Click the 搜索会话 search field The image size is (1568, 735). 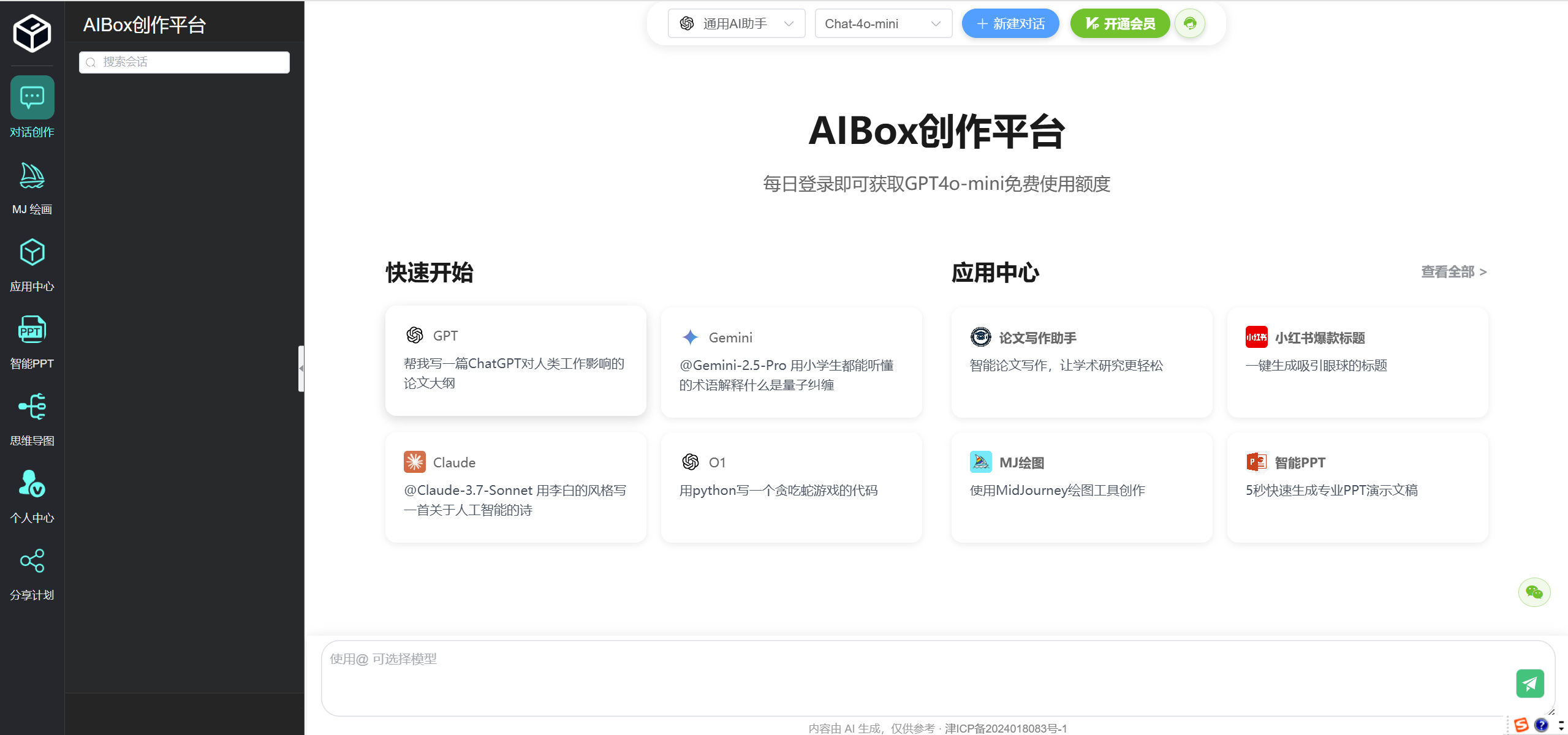click(x=184, y=62)
